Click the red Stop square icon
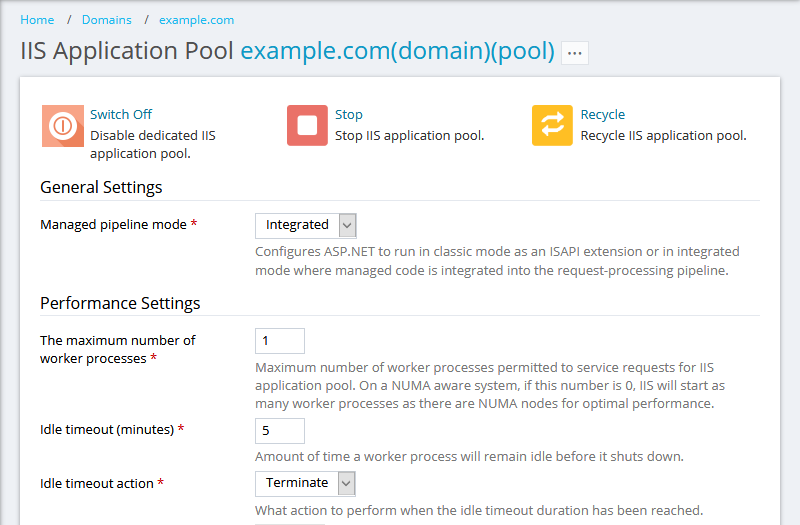 pos(307,126)
